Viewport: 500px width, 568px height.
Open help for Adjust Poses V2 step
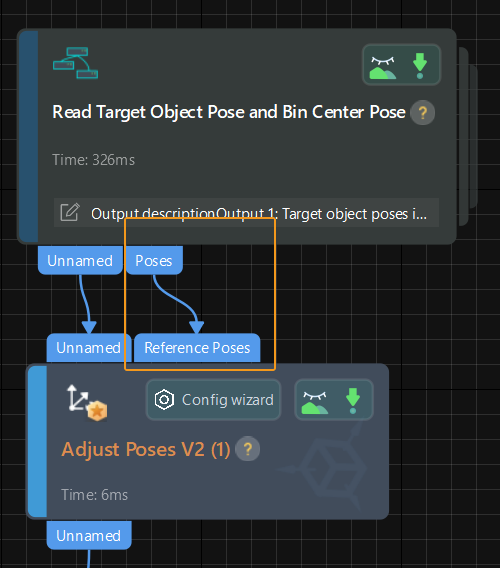[x=247, y=449]
